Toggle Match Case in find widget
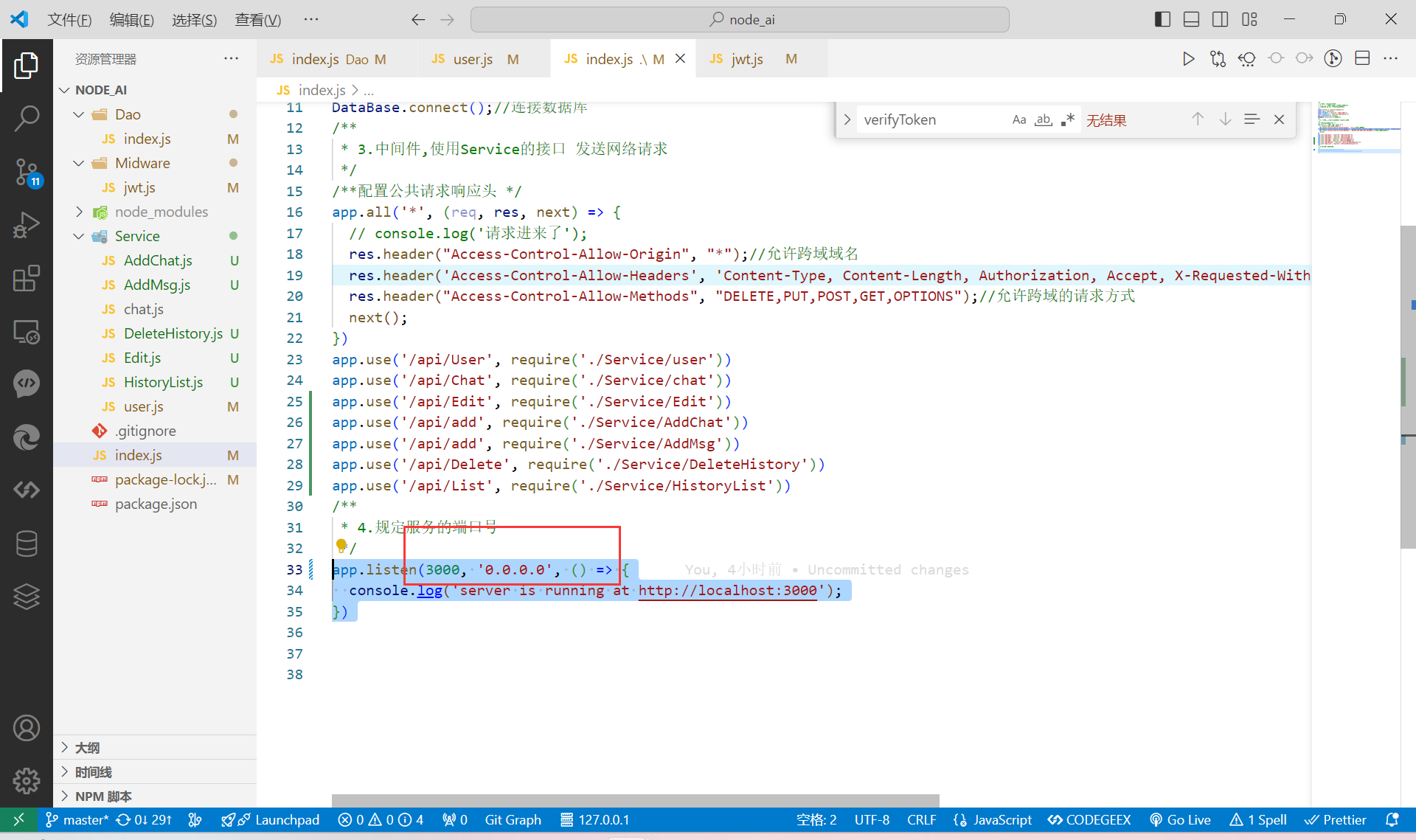Screen dimensions: 1416x840 coord(1018,119)
